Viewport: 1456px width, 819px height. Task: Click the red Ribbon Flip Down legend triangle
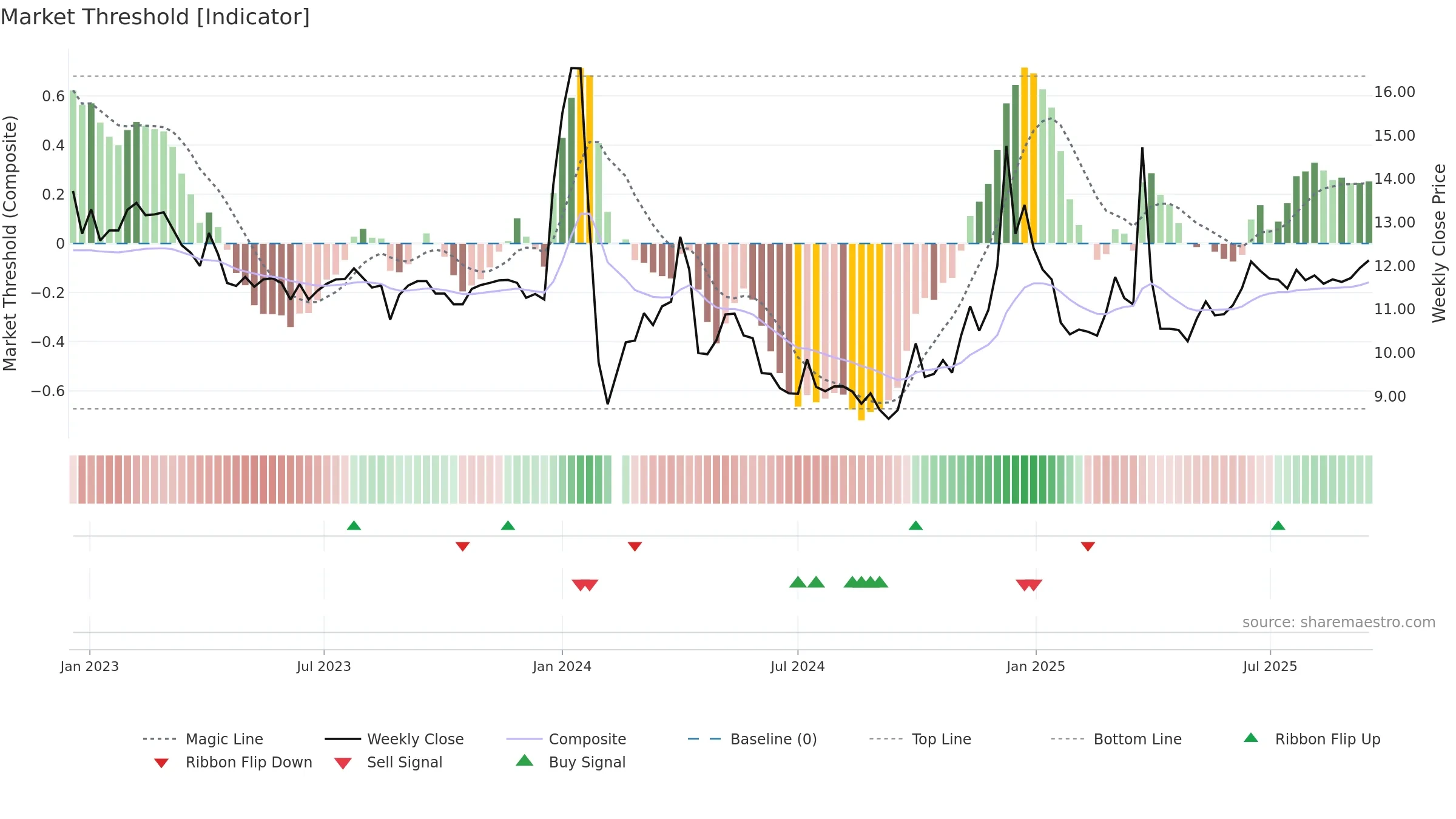tap(161, 763)
